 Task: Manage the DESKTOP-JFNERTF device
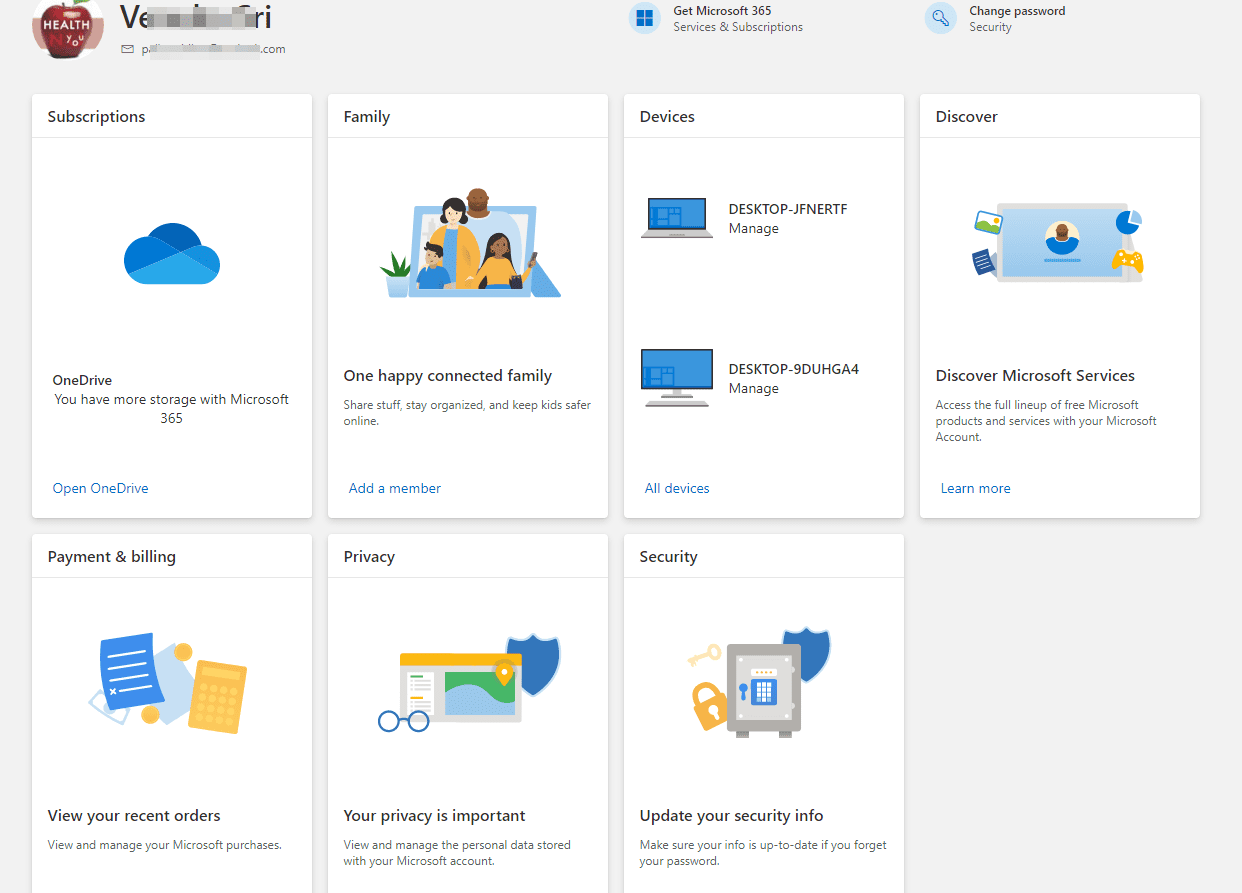pyautogui.click(x=753, y=228)
